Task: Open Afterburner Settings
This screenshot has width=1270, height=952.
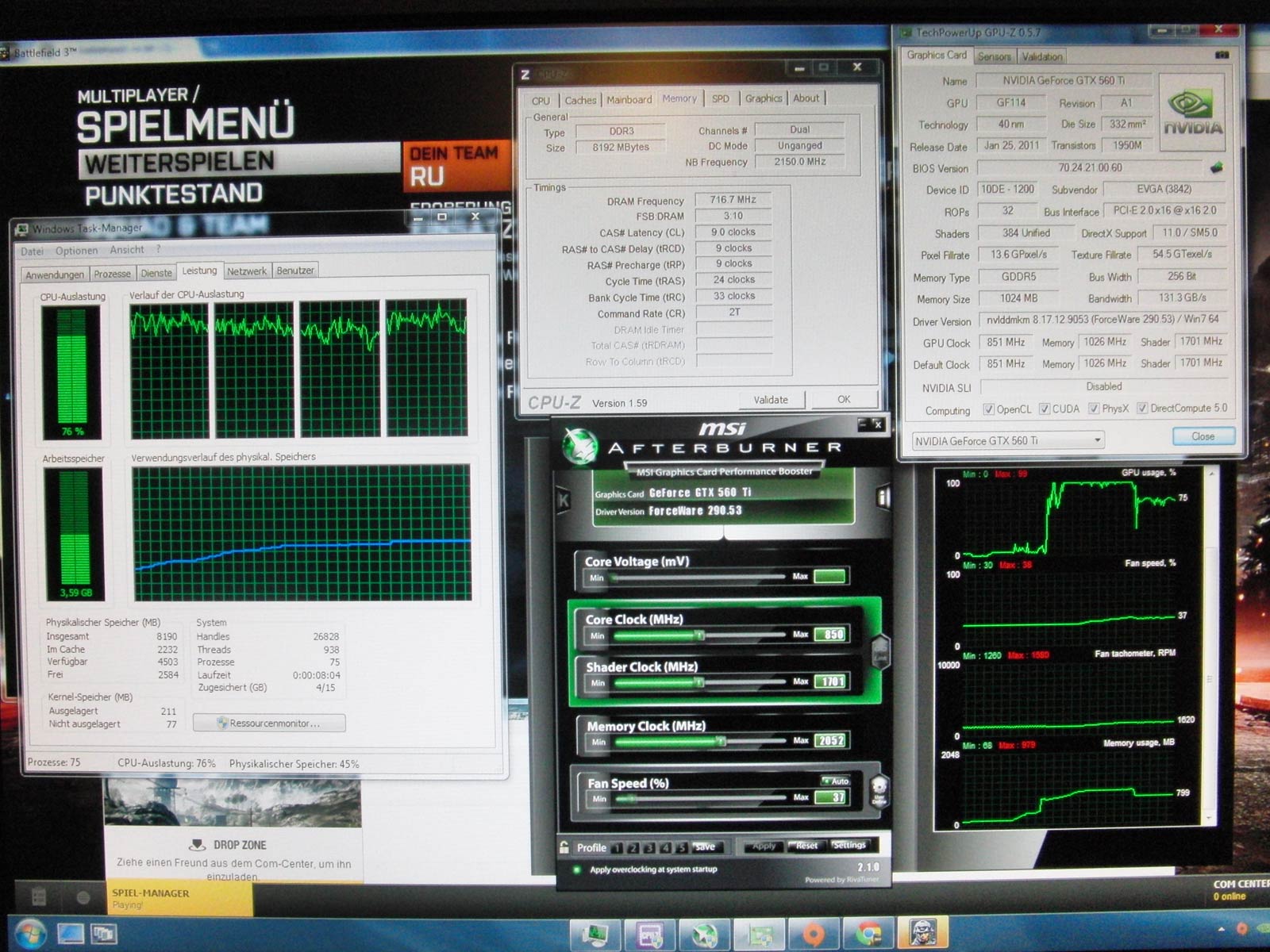Action: coord(849,845)
